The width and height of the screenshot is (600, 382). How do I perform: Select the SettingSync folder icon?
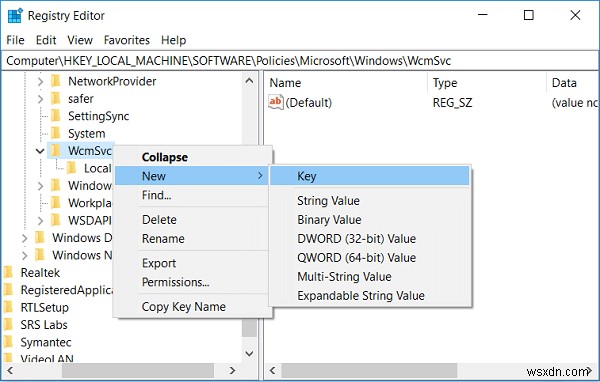56,116
